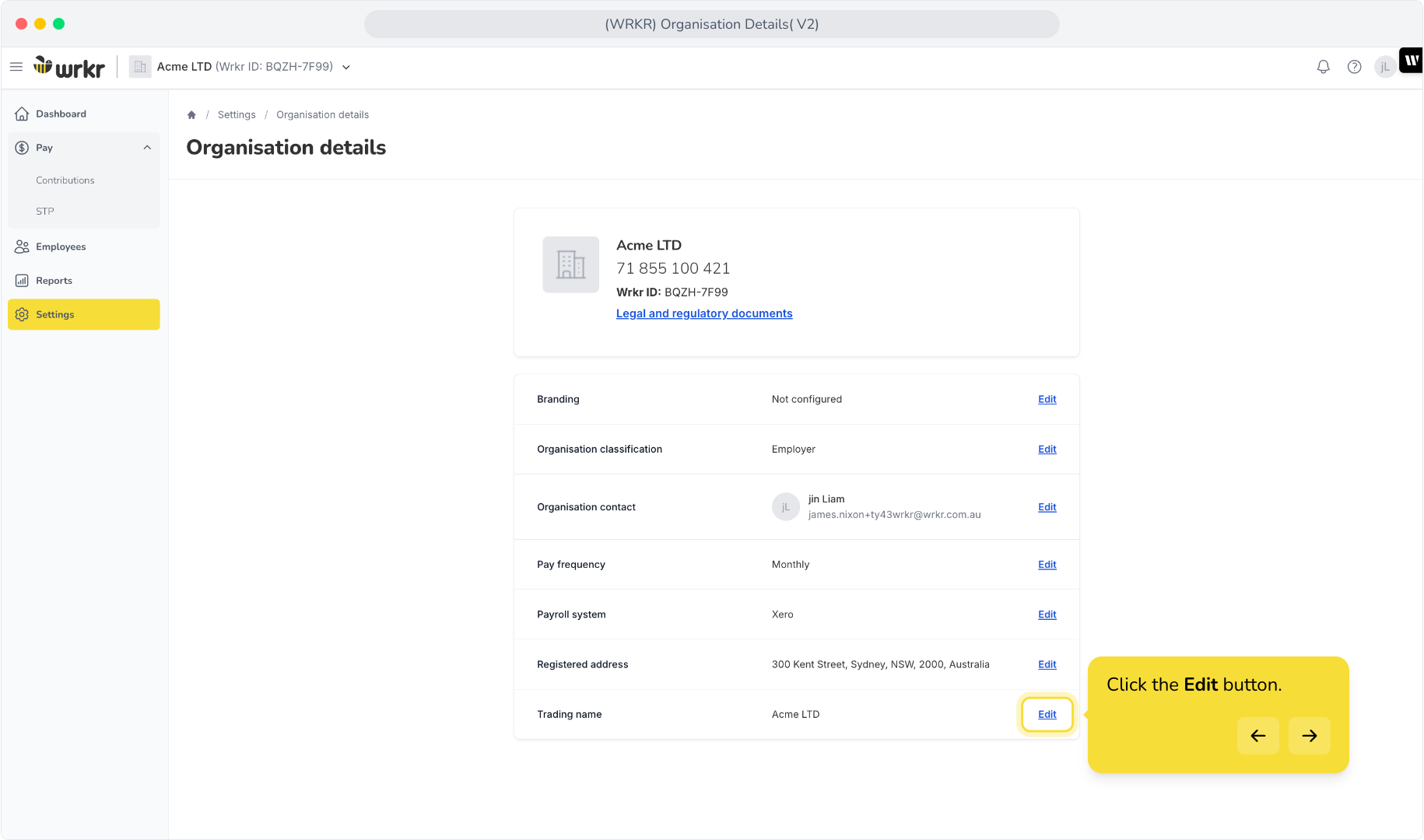Edit the Payroll system
The height and width of the screenshot is (840, 1424).
(x=1047, y=614)
